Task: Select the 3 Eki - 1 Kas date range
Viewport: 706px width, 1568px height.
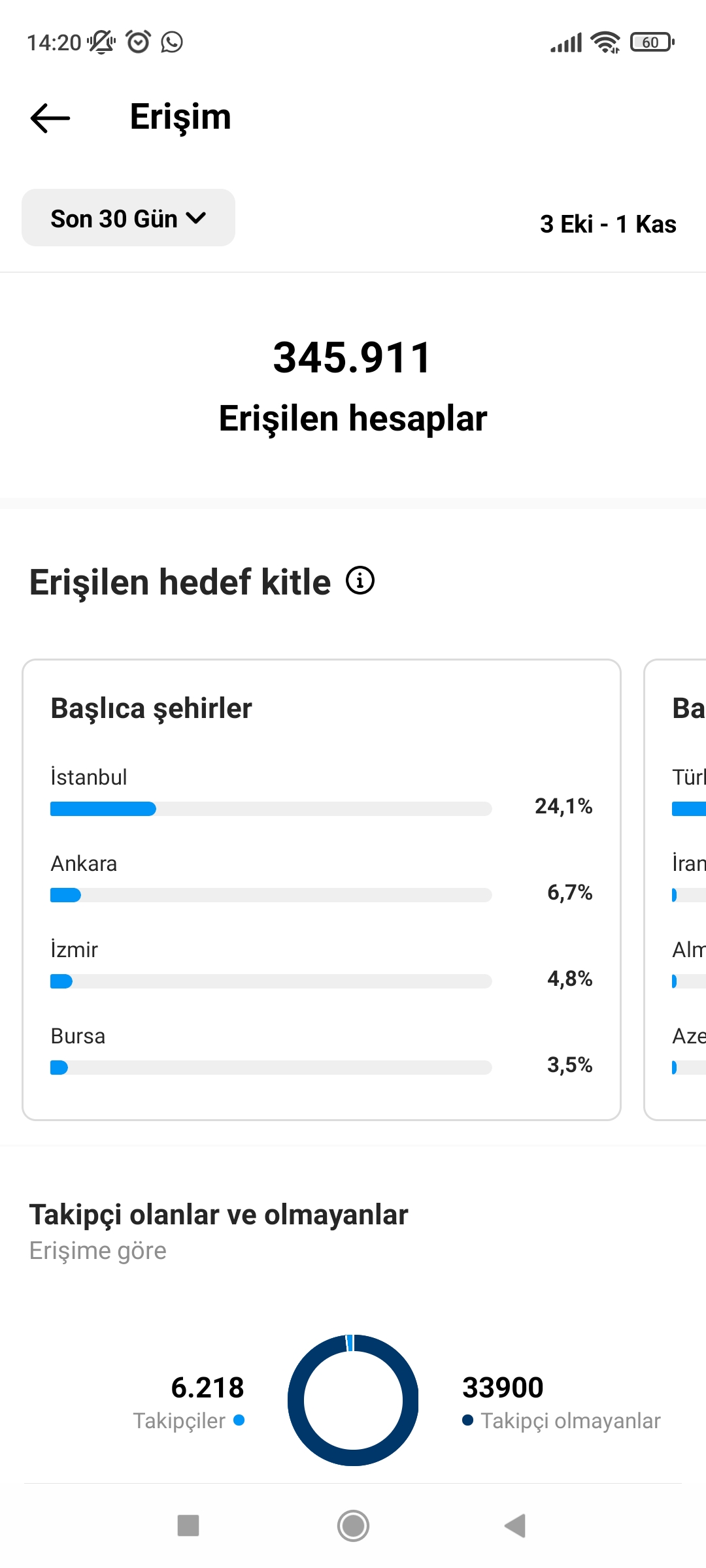Action: [608, 224]
